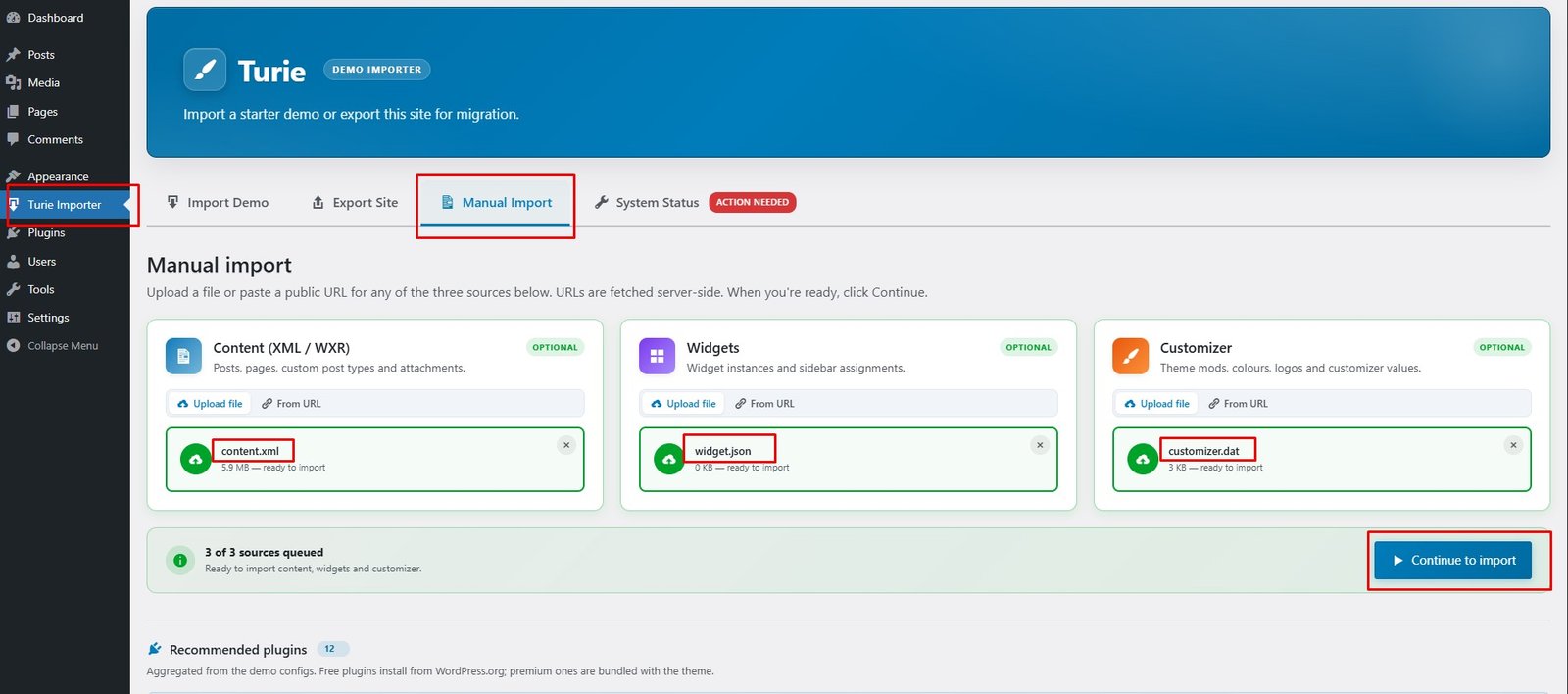
Task: Remove the customizer.dat file
Action: click(x=1513, y=445)
